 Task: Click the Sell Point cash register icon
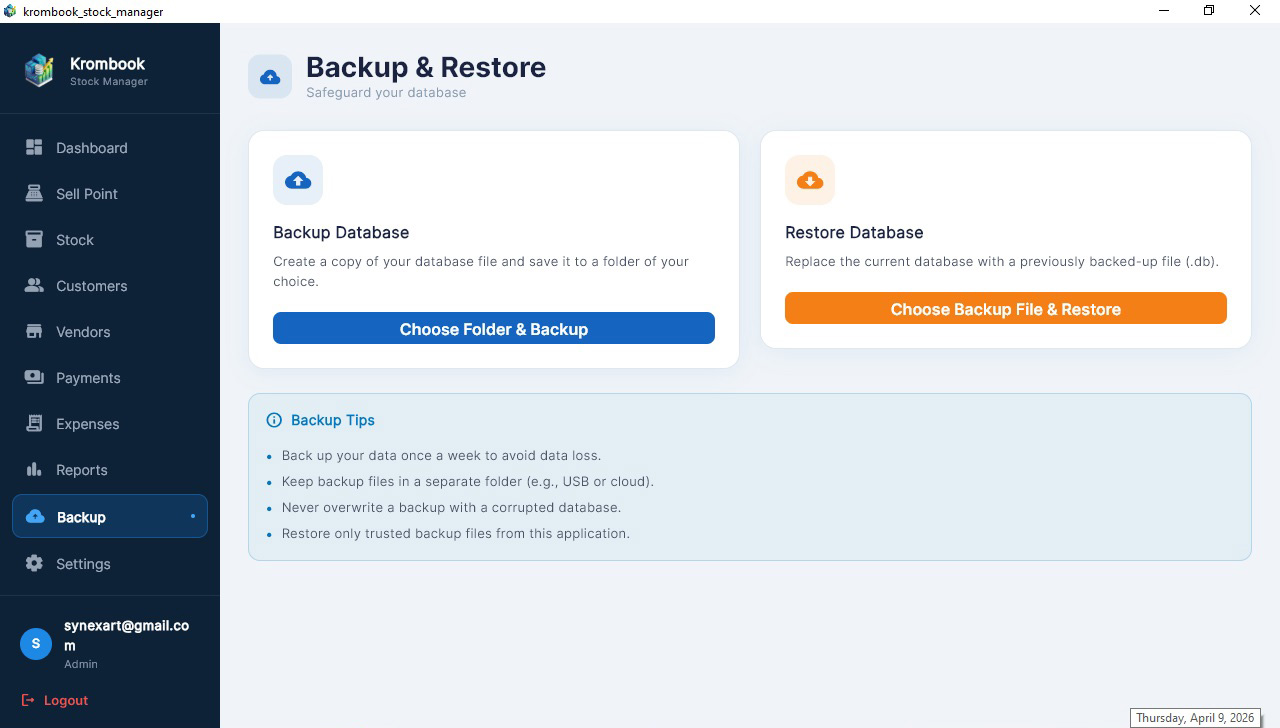(33, 193)
